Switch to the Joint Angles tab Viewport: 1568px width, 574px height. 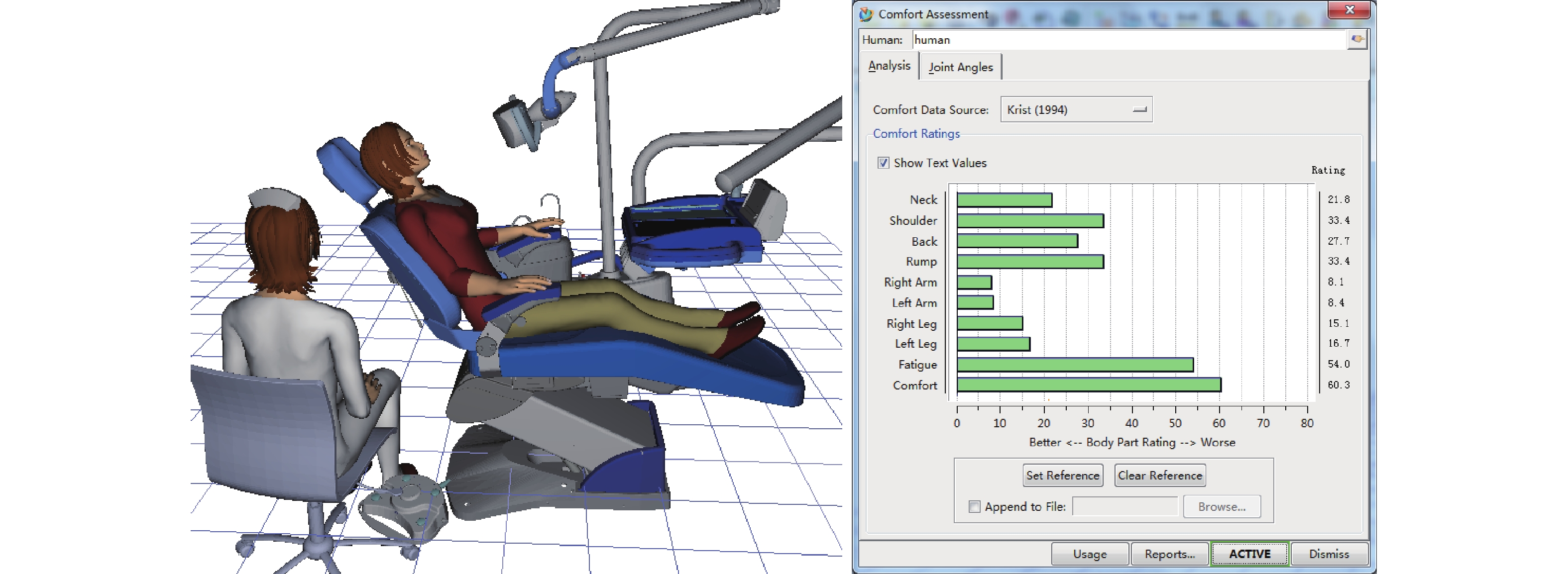961,67
